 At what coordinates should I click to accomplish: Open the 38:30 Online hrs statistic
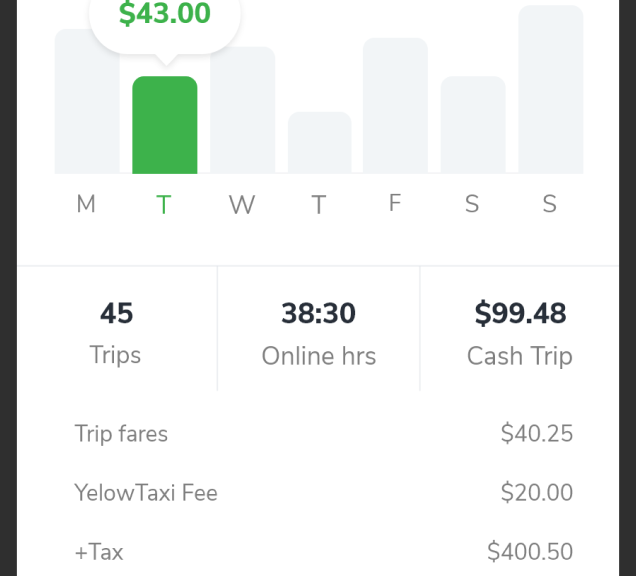[x=319, y=329]
